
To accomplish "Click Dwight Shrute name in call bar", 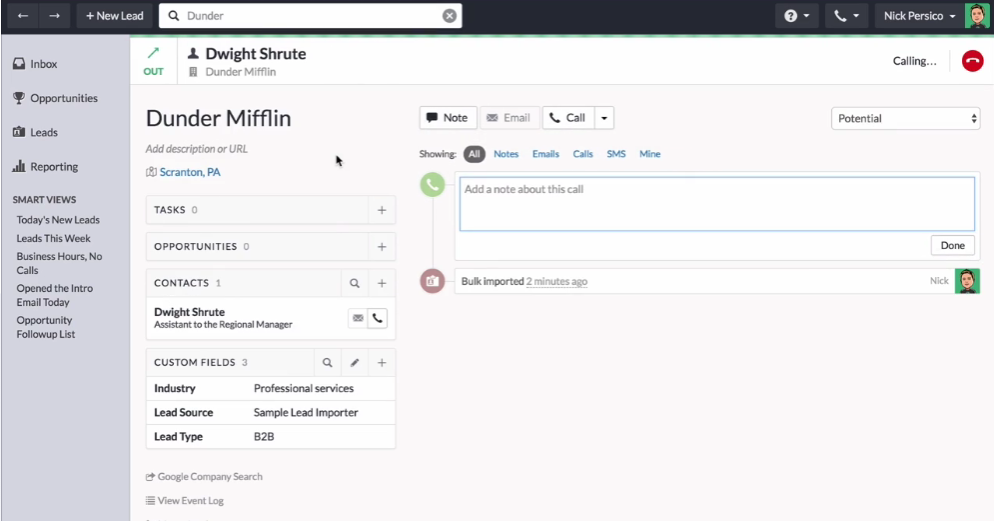I will [x=255, y=54].
